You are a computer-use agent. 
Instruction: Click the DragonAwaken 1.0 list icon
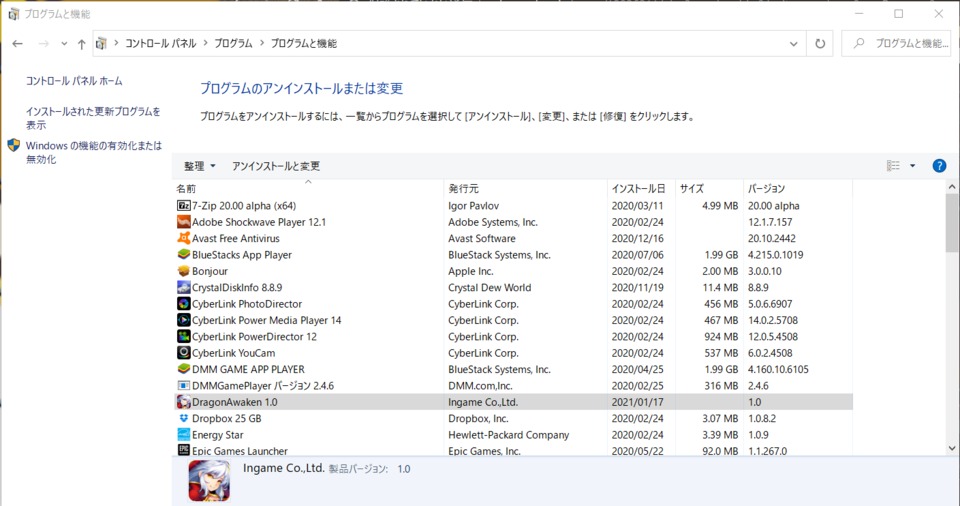click(183, 402)
